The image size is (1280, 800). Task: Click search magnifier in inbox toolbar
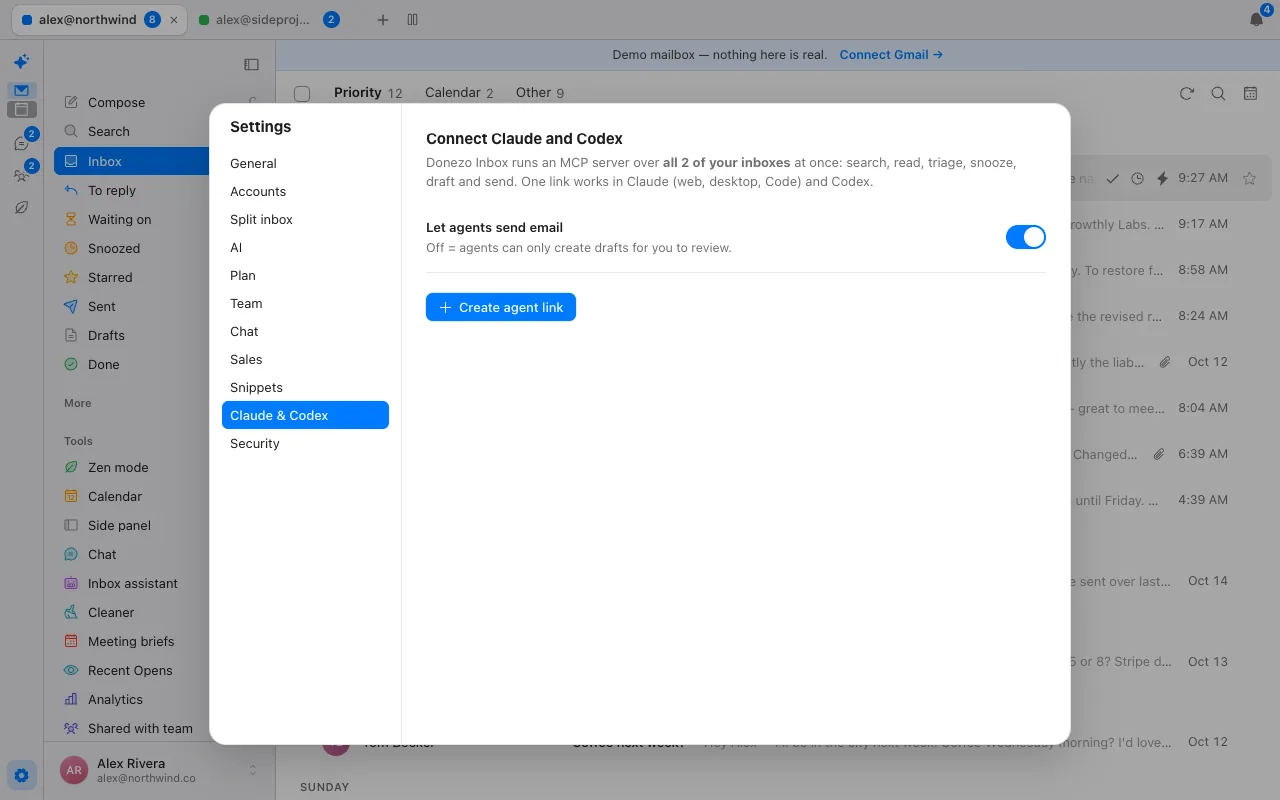(x=1218, y=93)
